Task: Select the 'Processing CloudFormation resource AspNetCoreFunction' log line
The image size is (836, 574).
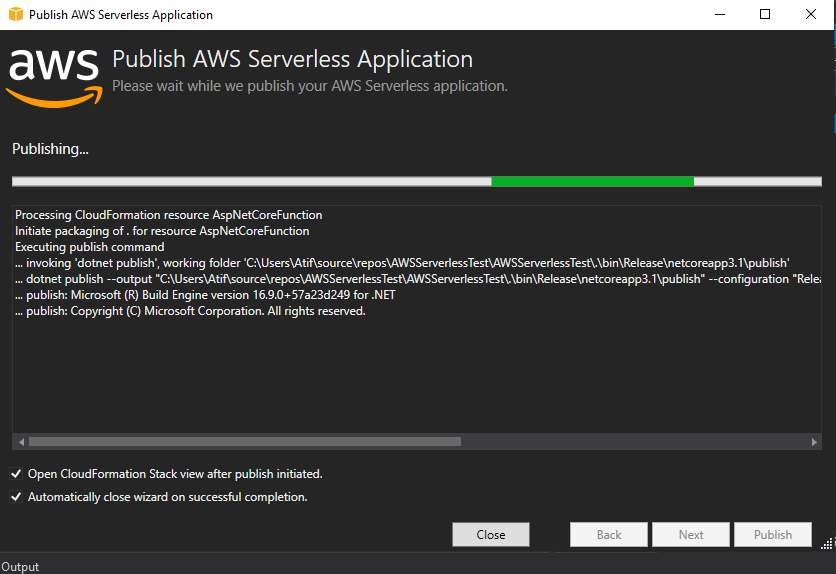Action: tap(168, 215)
